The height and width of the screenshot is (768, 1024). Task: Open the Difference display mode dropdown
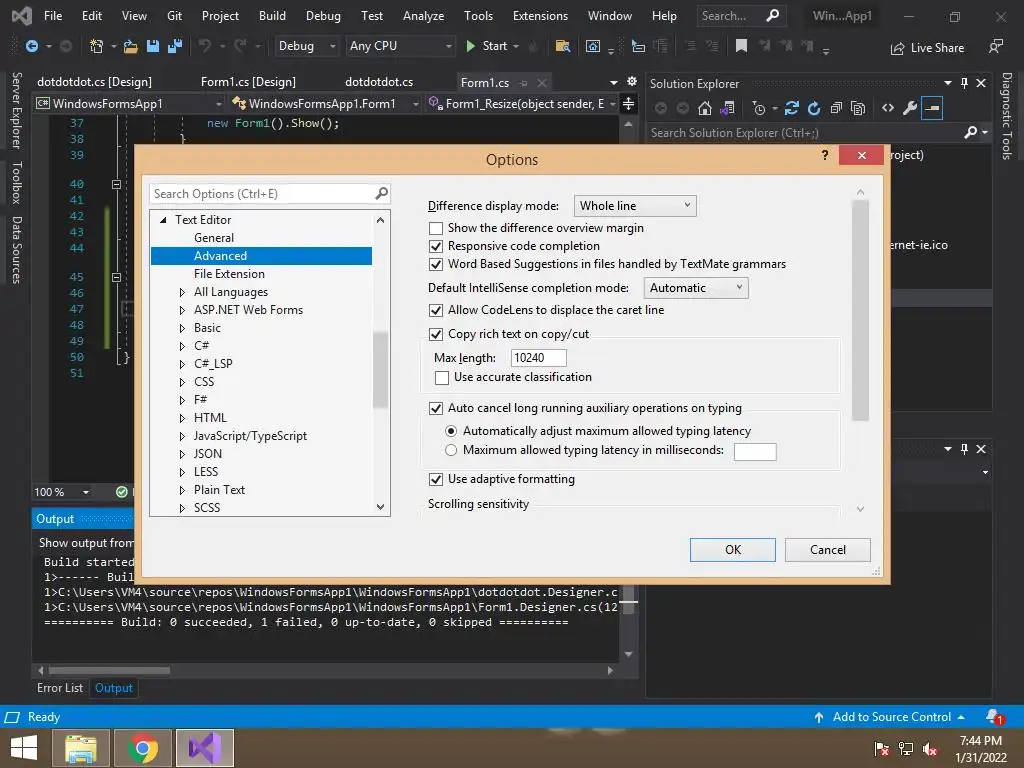(635, 206)
